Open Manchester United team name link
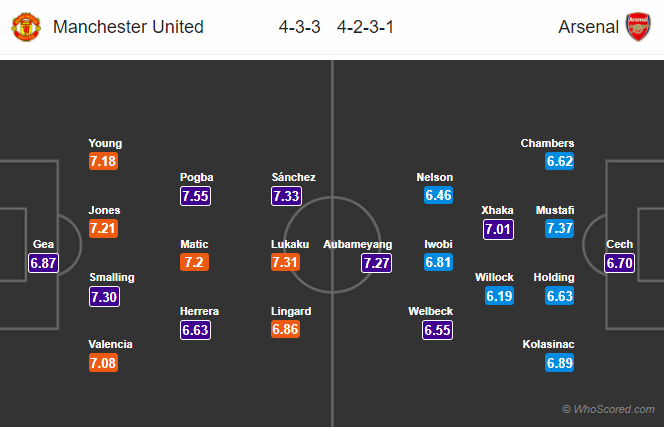Screen dimensions: 664x427 pos(128,27)
